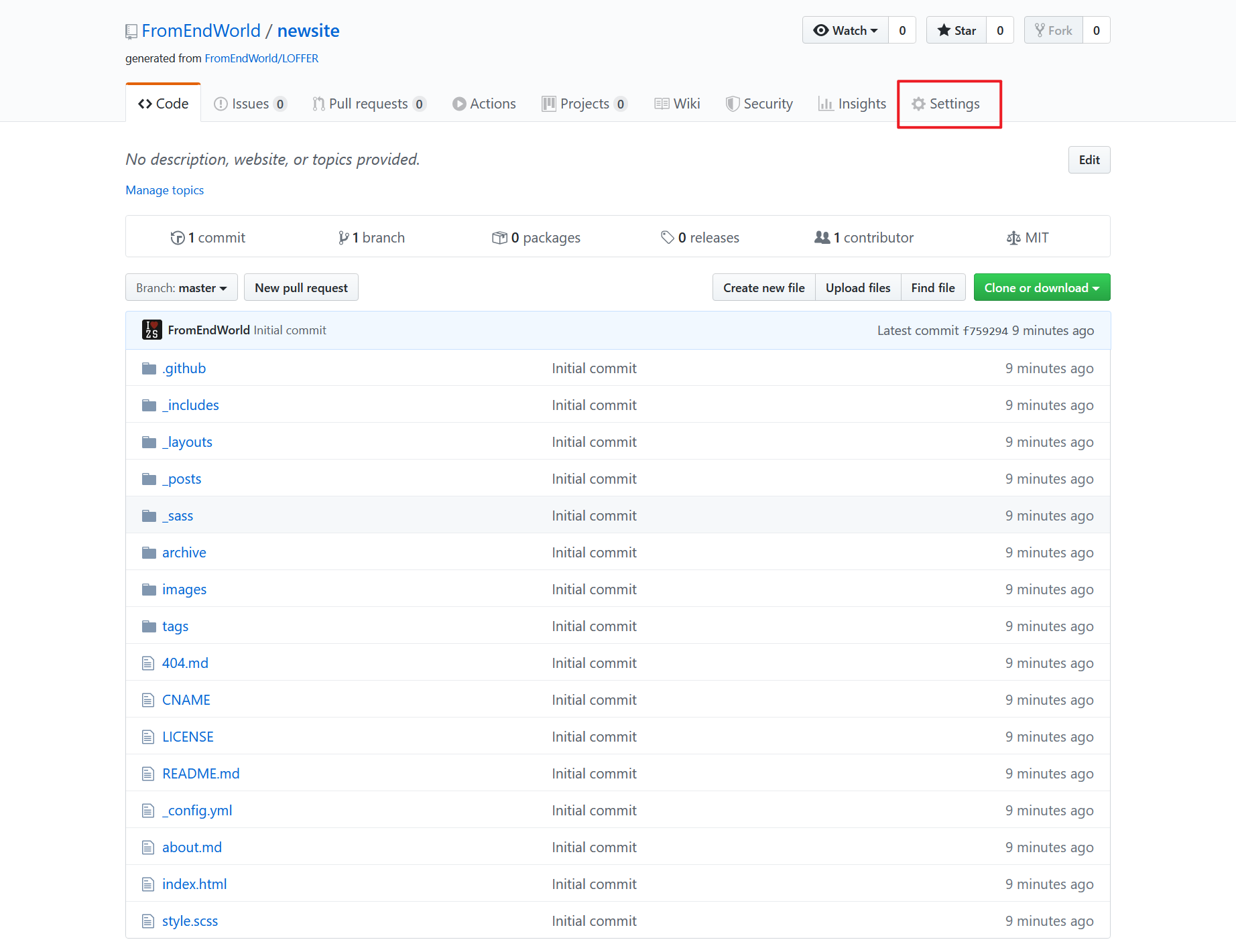The image size is (1236, 952).
Task: Click the file icon next to style.scss
Action: 148,921
